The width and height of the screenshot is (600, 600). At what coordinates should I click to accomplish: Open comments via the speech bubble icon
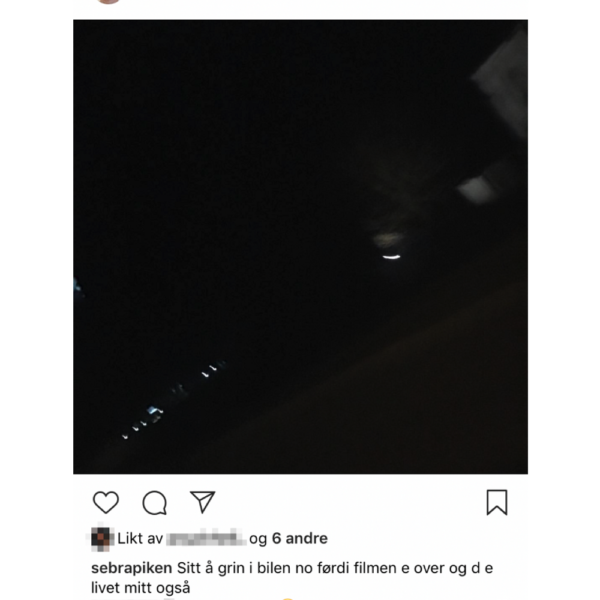click(x=155, y=502)
